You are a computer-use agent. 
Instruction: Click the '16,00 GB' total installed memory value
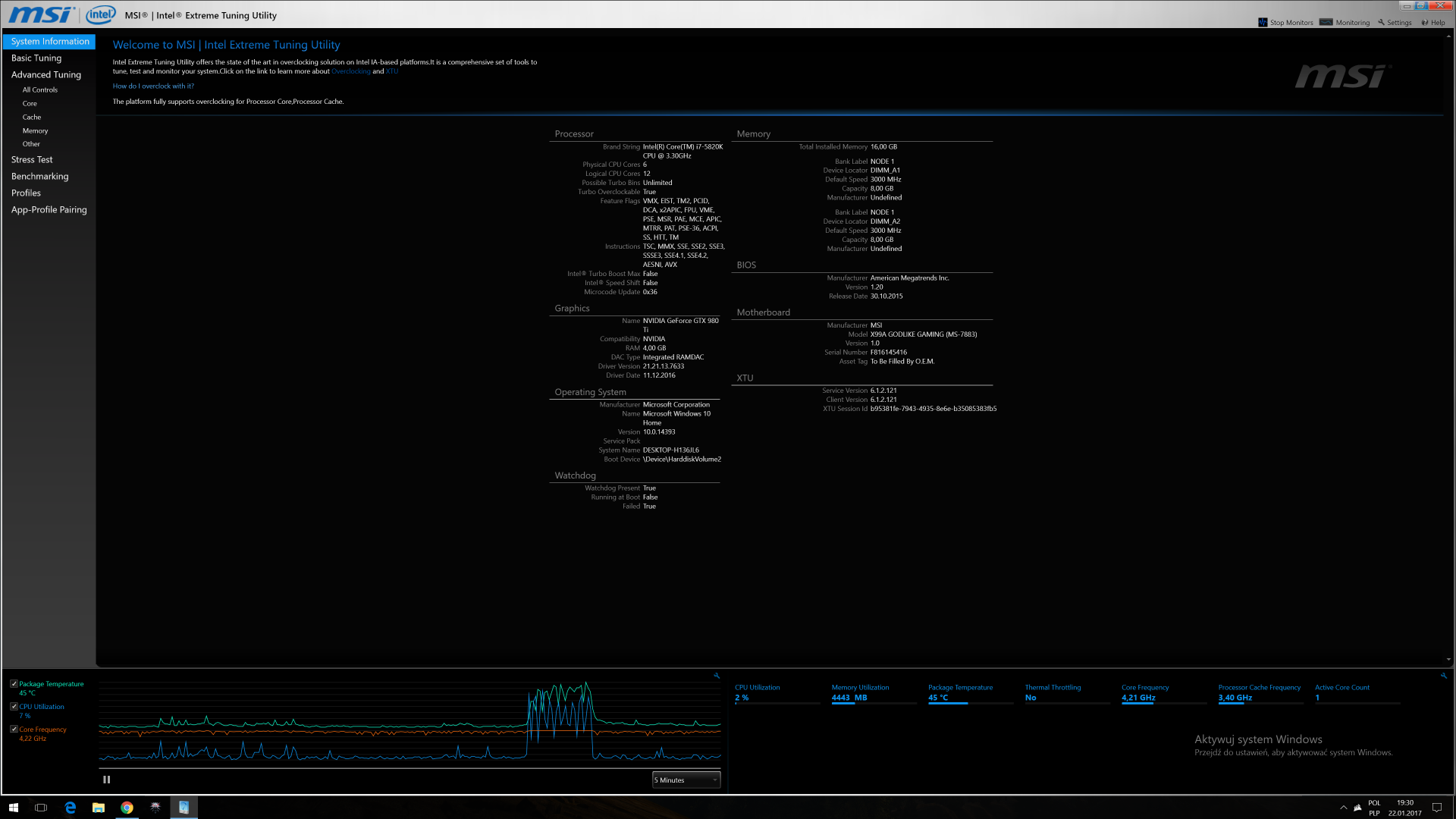[883, 147]
